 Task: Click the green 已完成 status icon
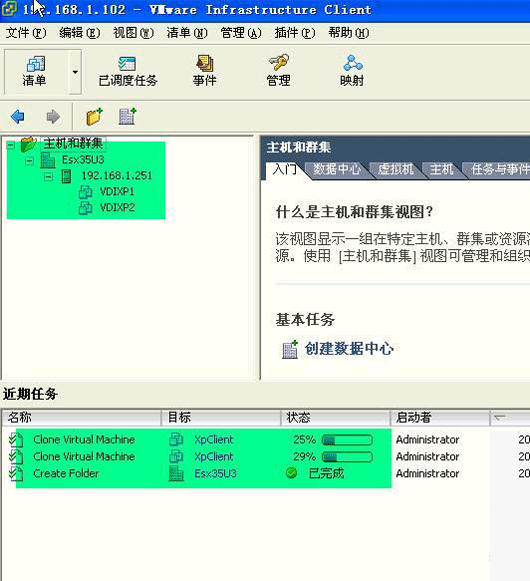tap(292, 473)
